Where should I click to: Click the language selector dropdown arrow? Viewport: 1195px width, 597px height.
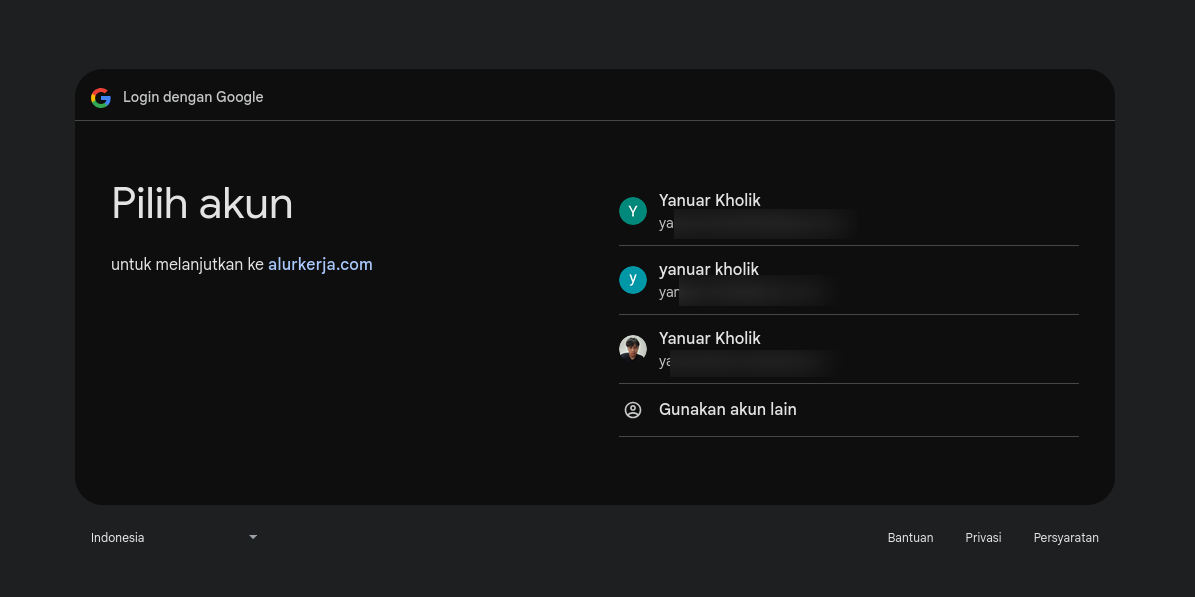[x=253, y=537]
